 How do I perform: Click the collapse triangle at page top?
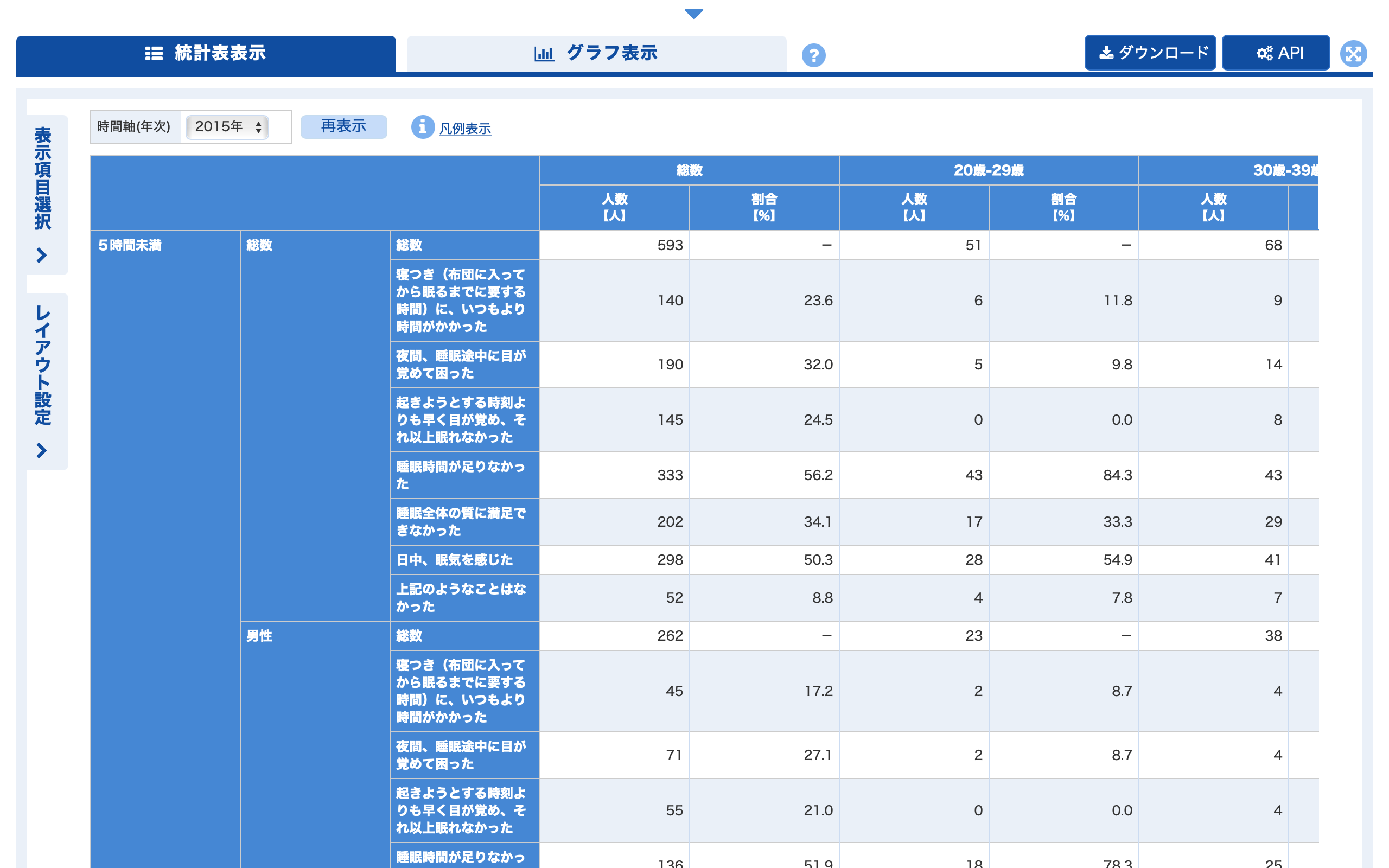[694, 13]
